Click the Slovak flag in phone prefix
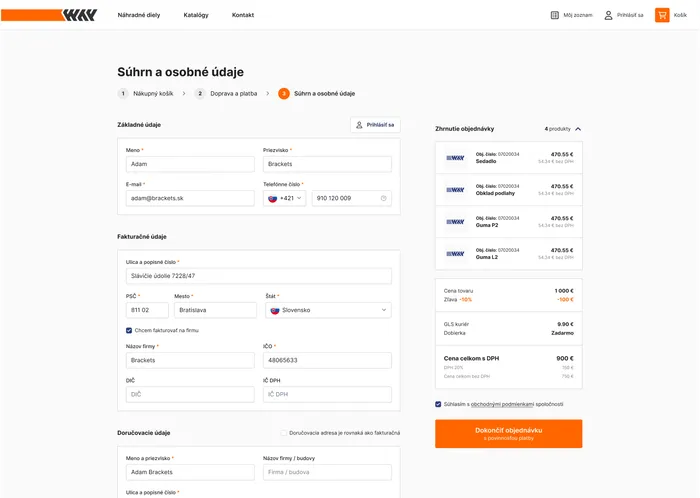The image size is (700, 498). pos(272,199)
